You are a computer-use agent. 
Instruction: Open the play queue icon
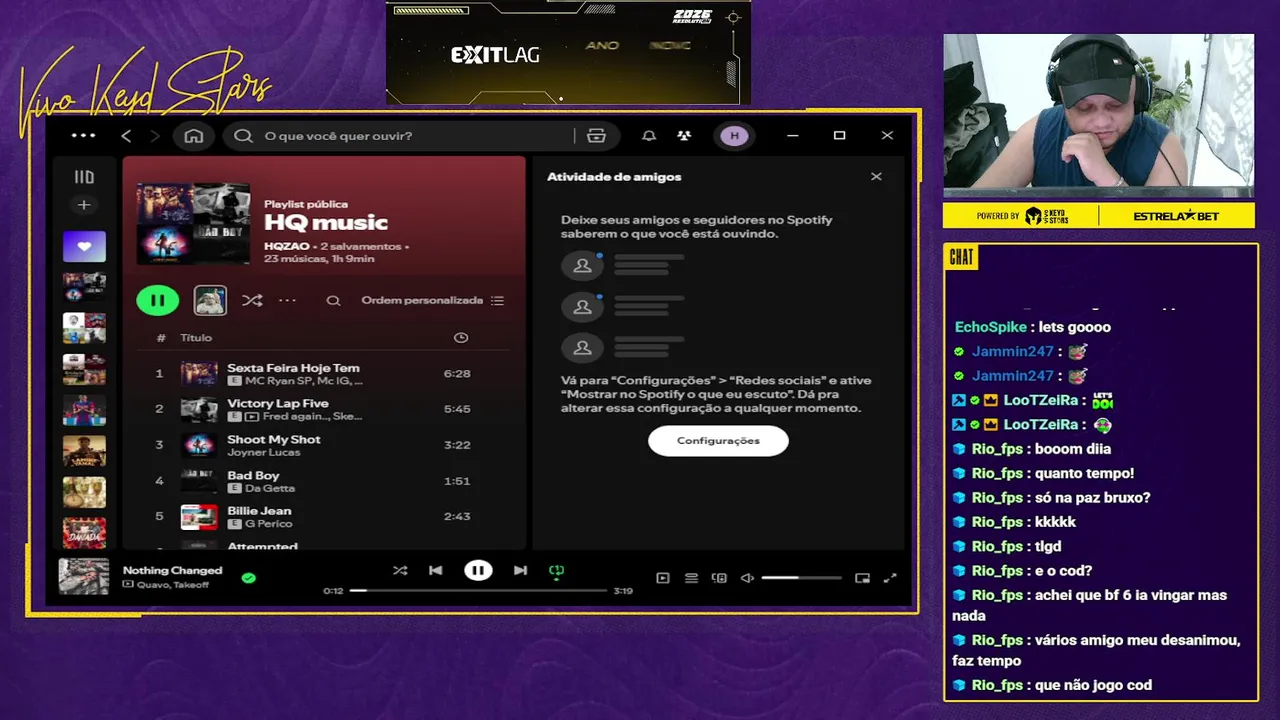691,578
